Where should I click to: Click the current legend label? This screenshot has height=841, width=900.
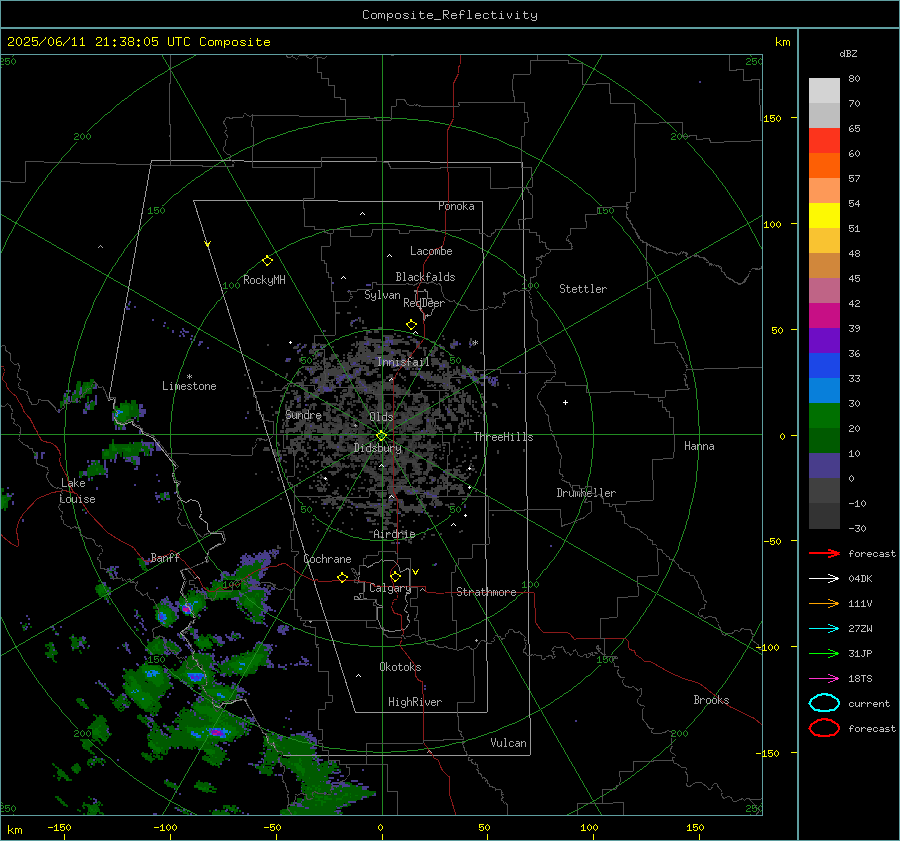tap(869, 704)
